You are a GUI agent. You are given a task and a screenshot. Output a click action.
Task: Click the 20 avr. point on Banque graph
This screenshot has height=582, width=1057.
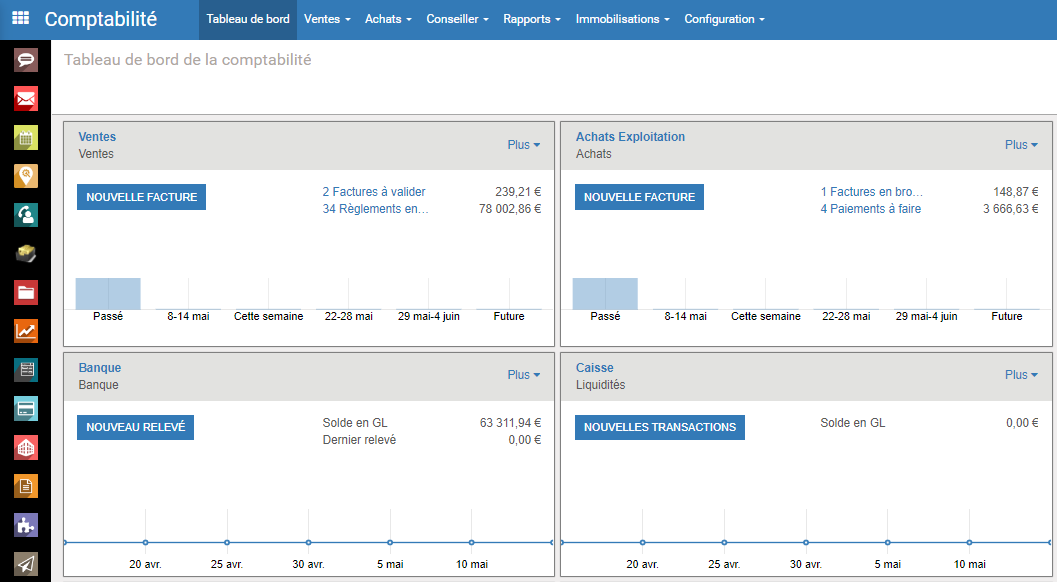(146, 542)
